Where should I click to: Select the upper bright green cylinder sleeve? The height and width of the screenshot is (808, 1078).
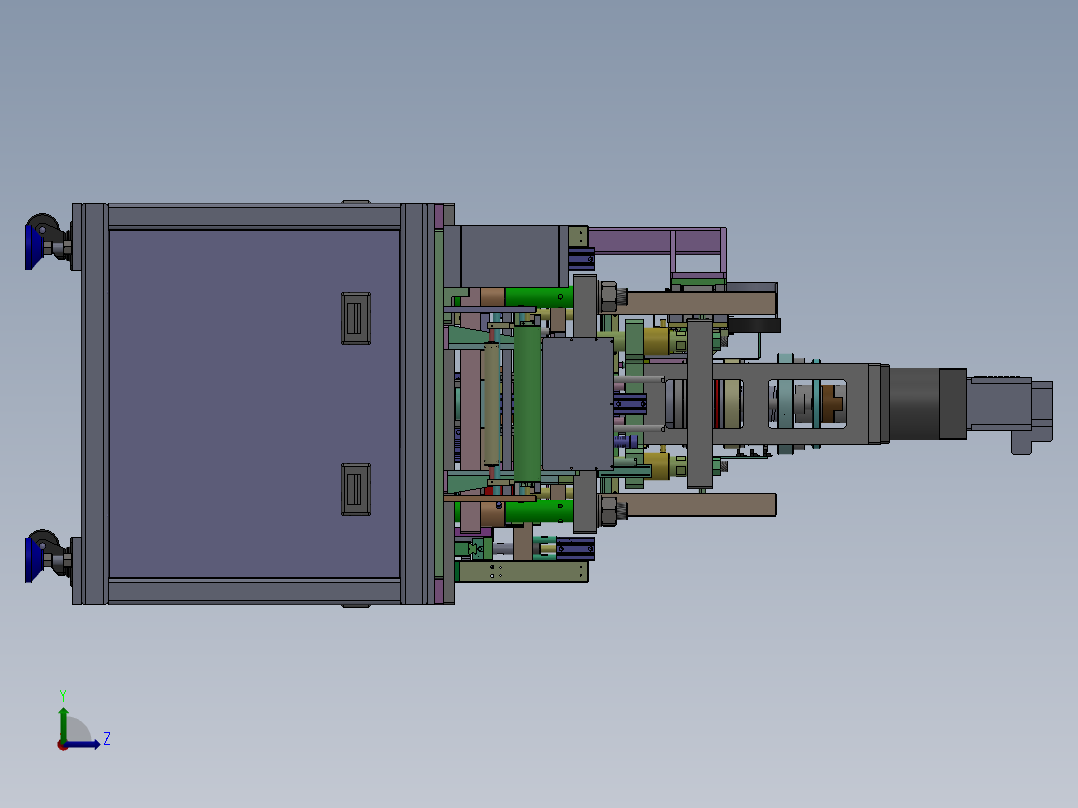[539, 297]
